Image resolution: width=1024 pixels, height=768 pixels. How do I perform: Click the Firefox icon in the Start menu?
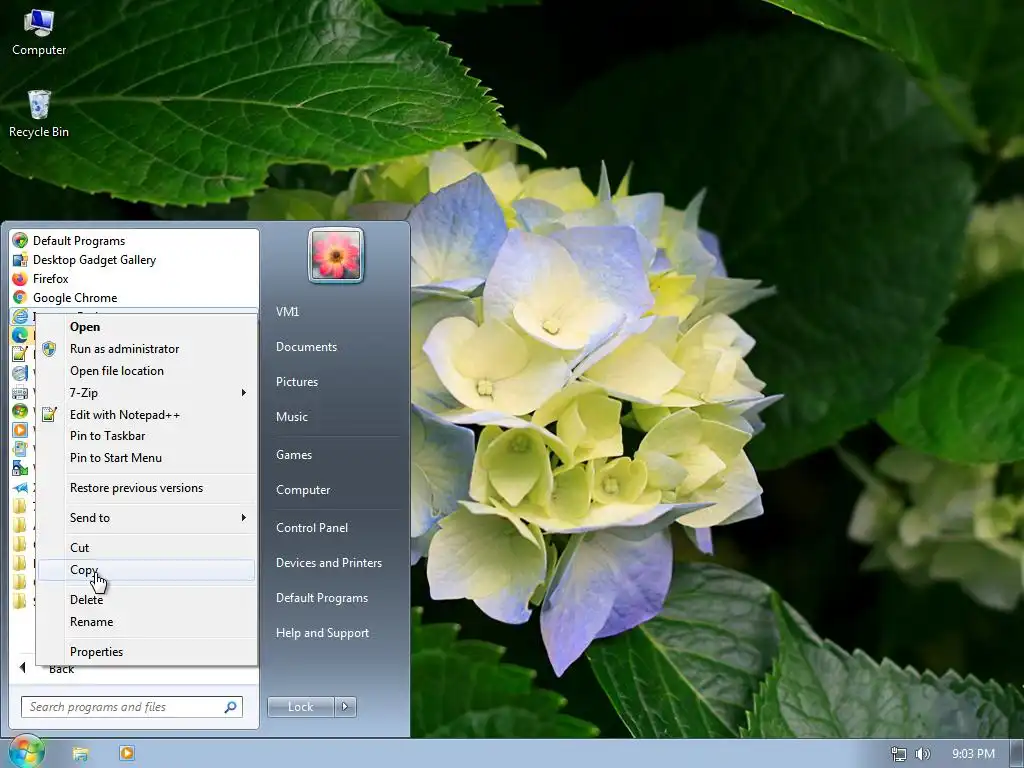[x=20, y=279]
